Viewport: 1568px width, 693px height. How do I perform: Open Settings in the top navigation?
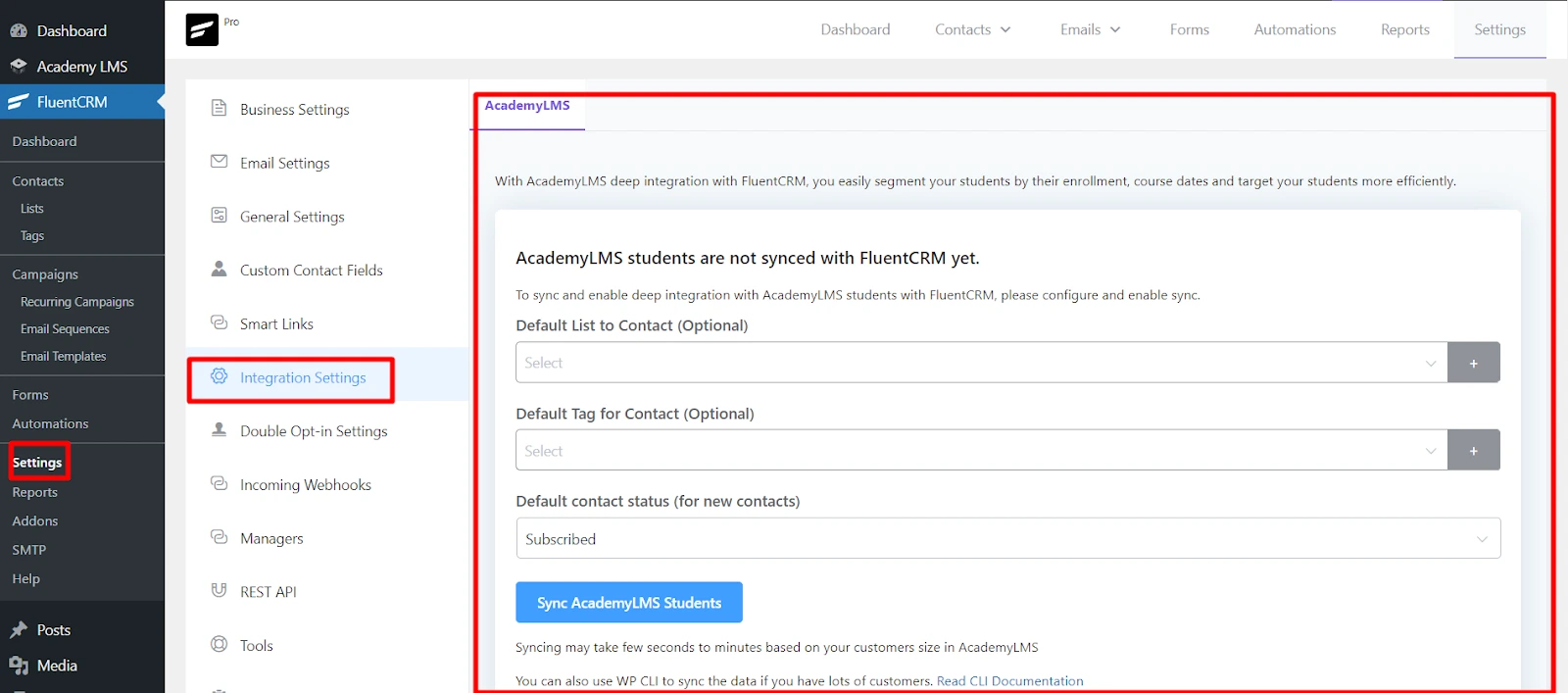point(1499,29)
